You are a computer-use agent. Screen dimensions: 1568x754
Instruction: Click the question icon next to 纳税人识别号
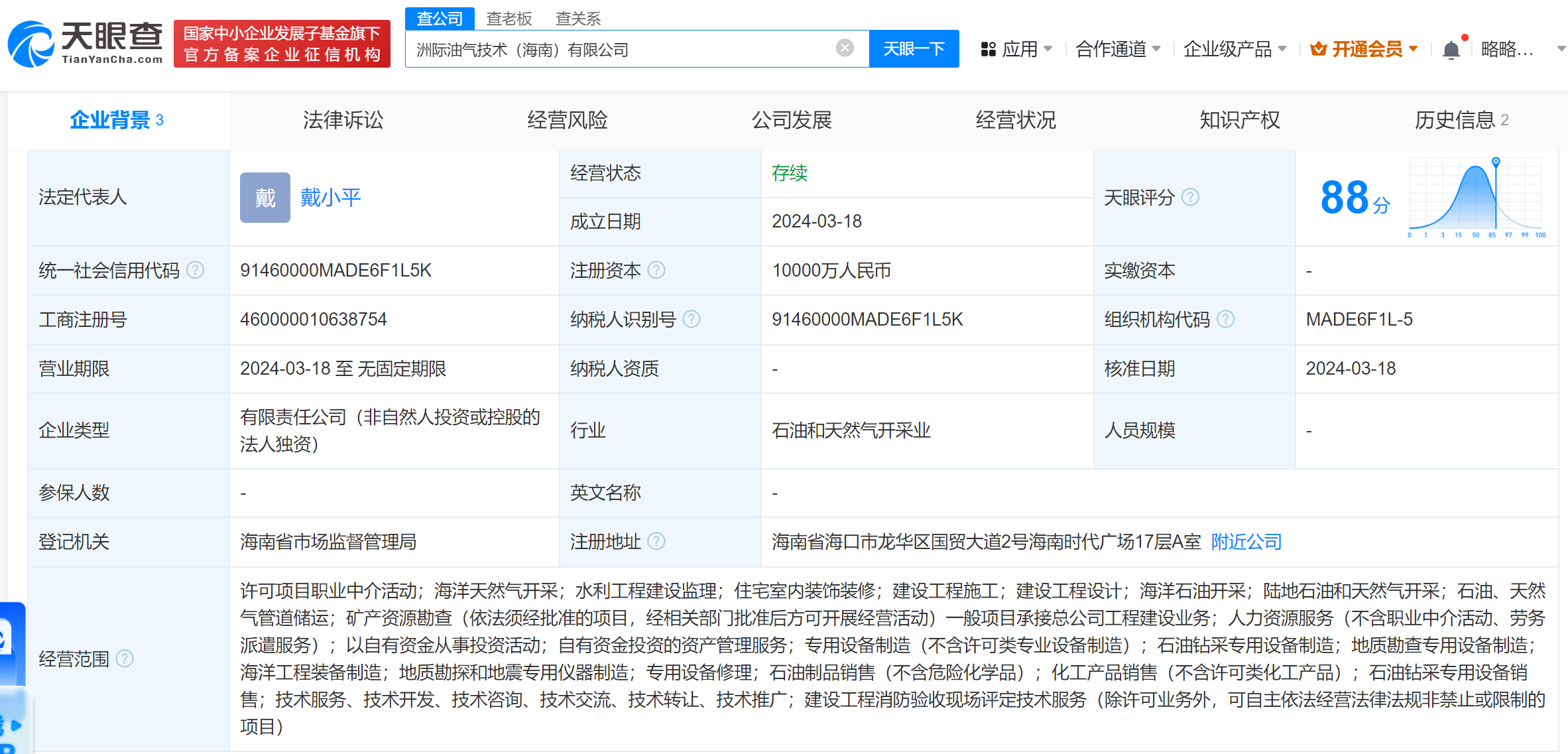(x=691, y=319)
